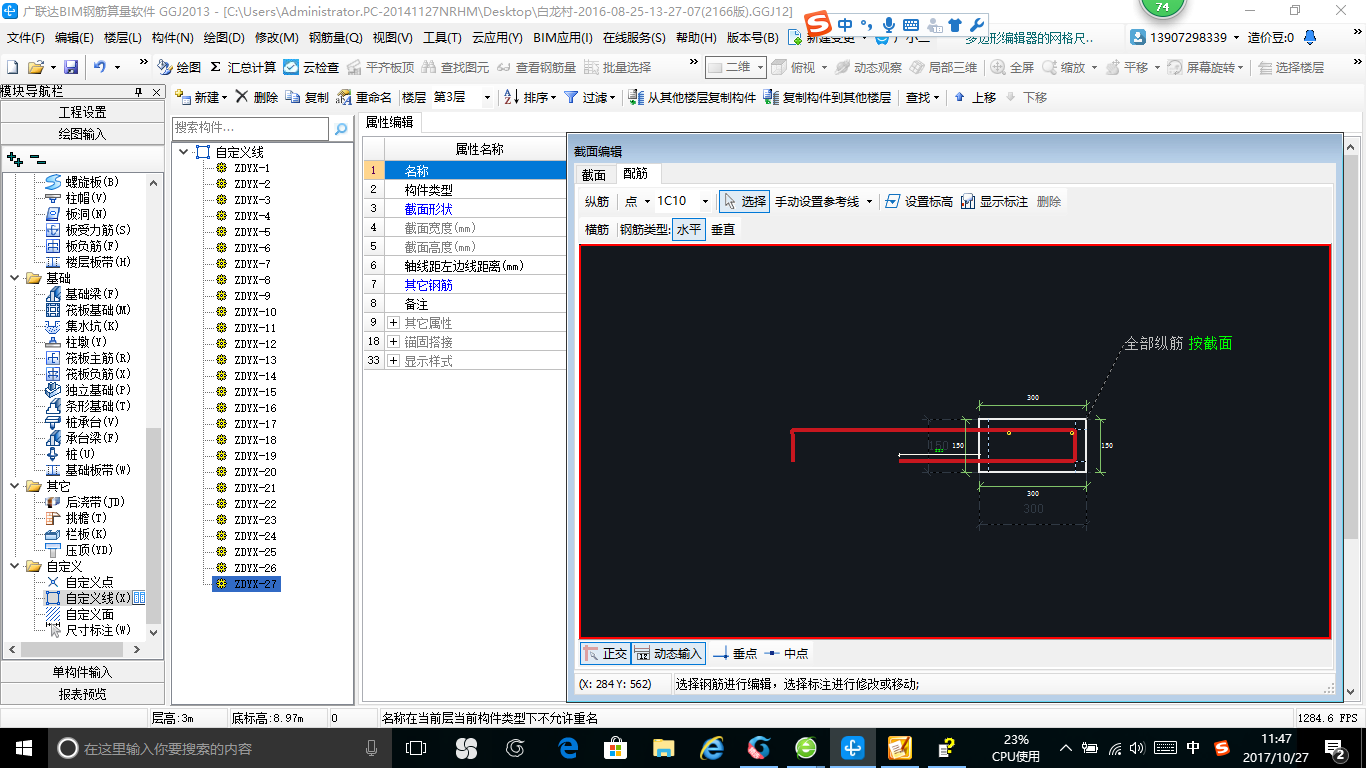Click 纵筋 longitudinal rebar button
The image size is (1366, 768).
coord(597,201)
